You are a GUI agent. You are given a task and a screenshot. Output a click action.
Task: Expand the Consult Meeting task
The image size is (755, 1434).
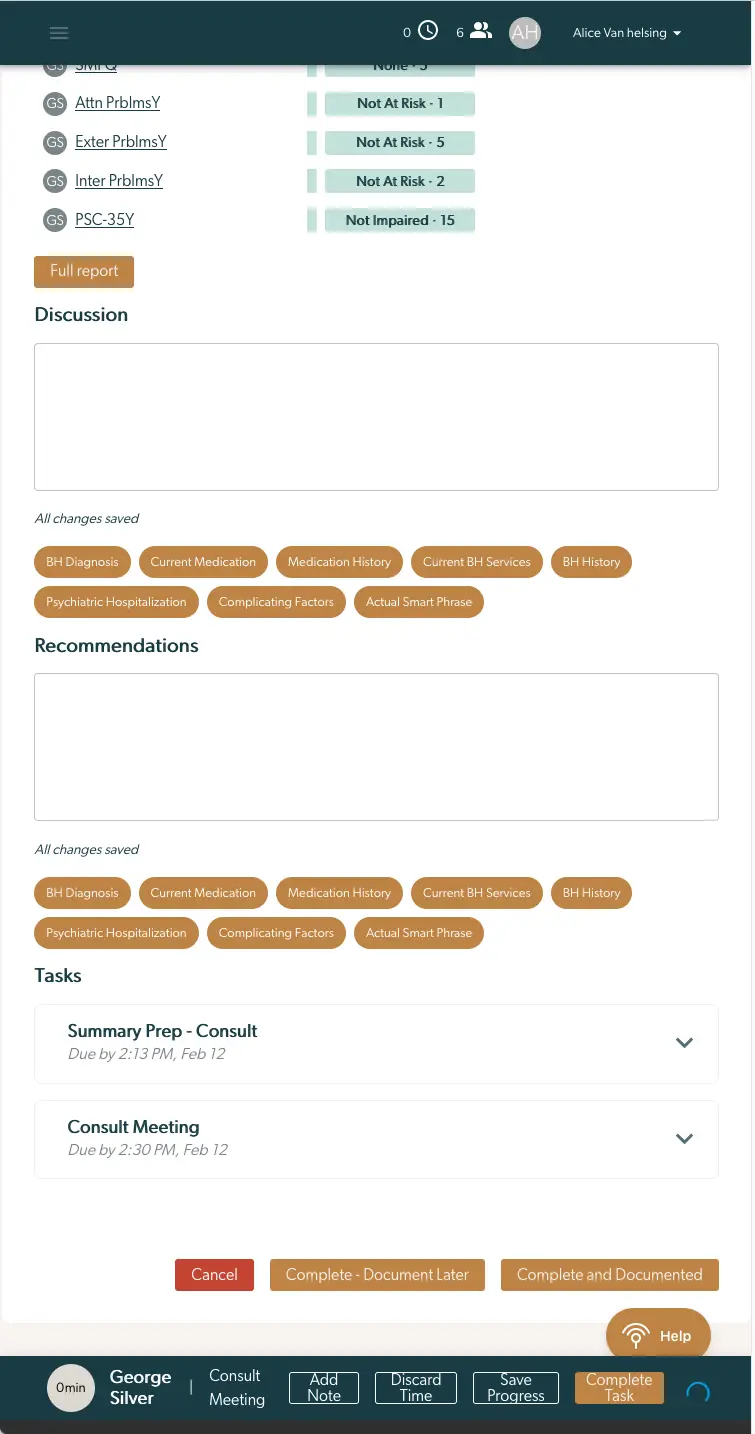coord(684,1138)
